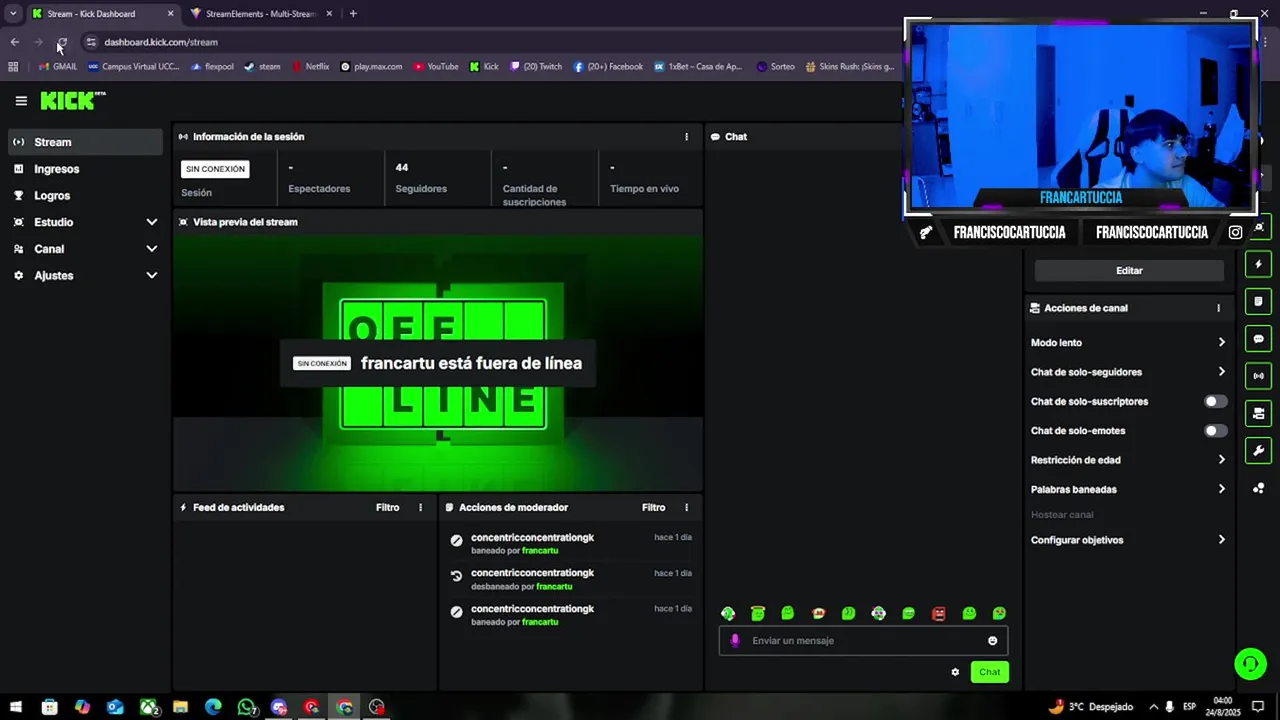Open the green headset support button
The image size is (1280, 720).
(1250, 663)
